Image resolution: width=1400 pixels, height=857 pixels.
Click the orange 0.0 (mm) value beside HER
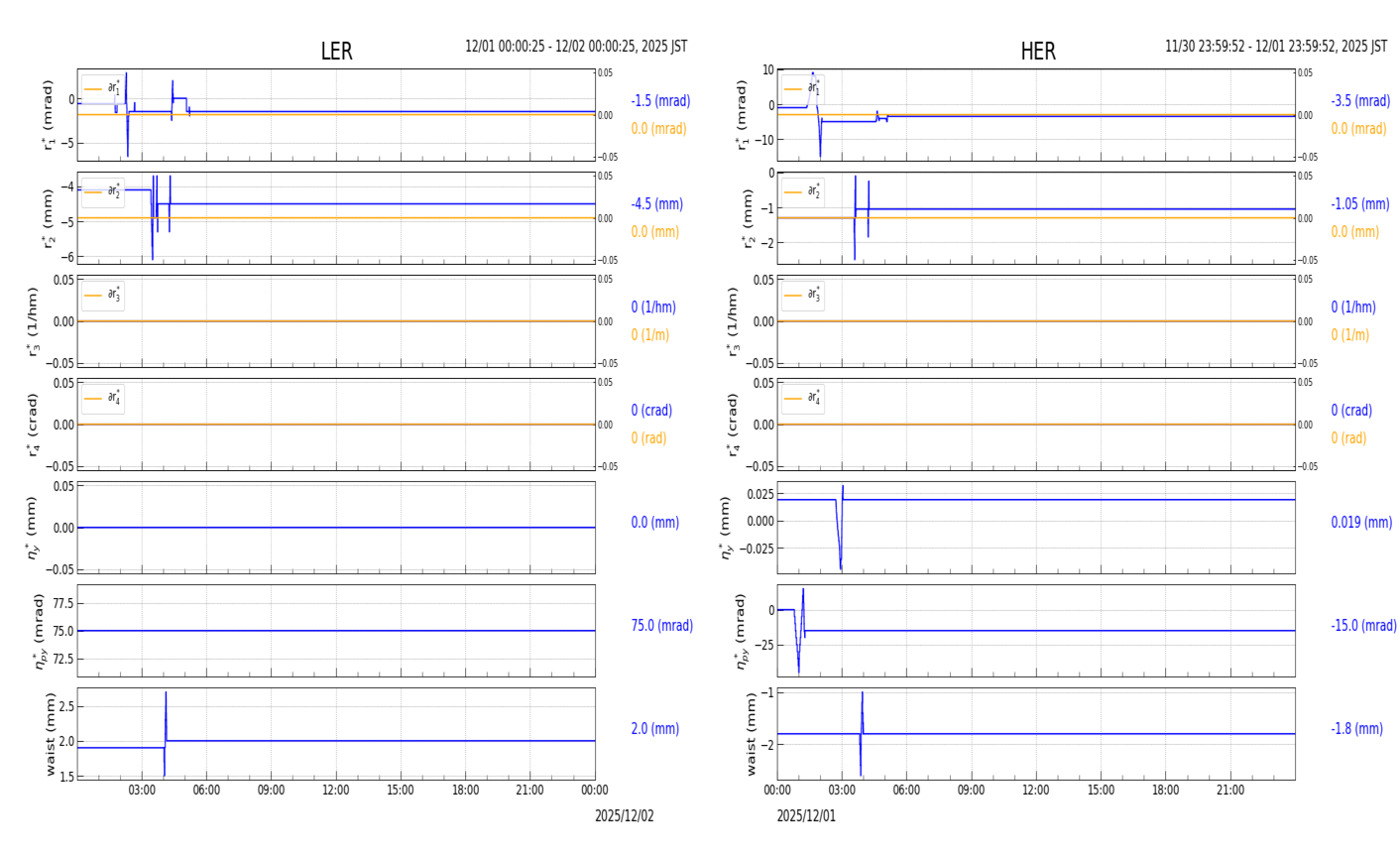[x=1355, y=232]
